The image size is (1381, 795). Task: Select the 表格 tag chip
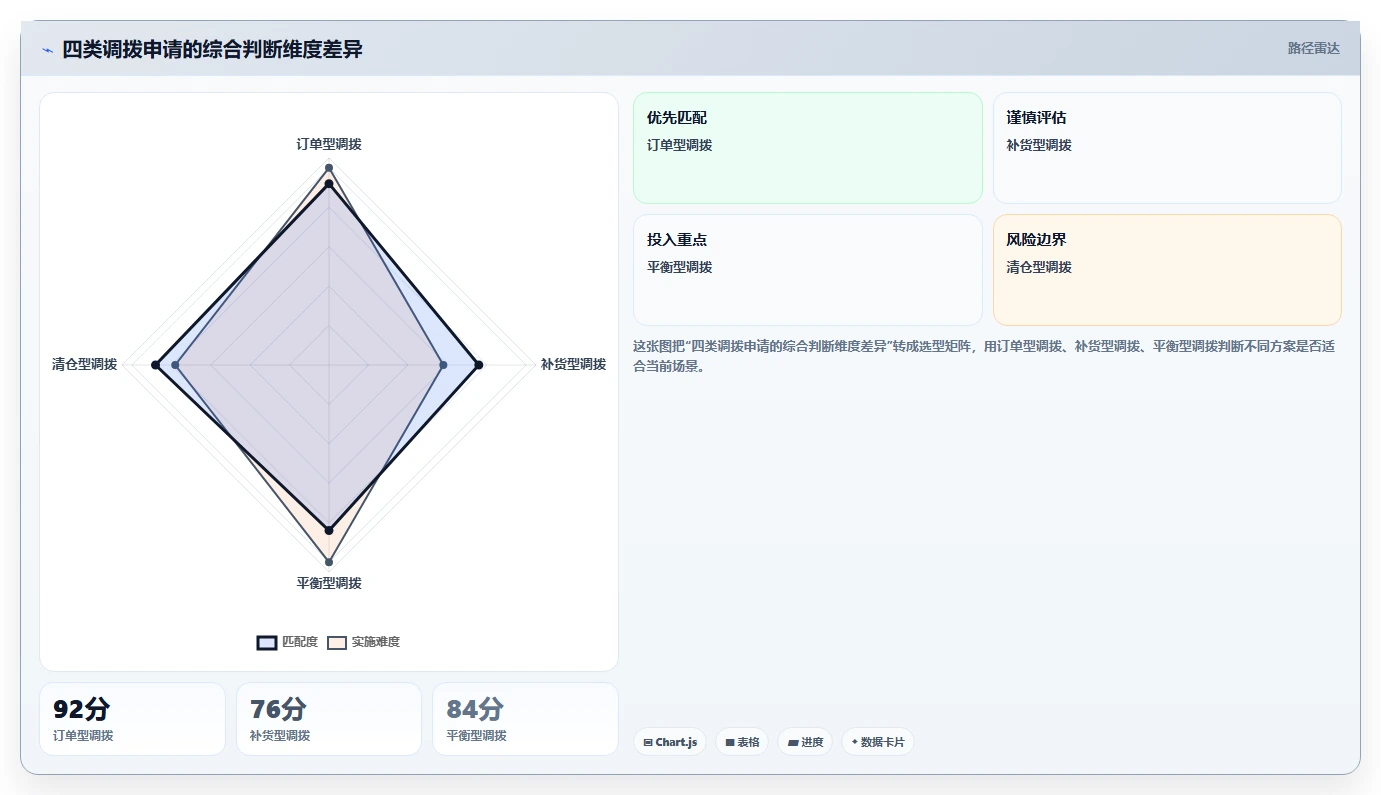pyautogui.click(x=742, y=742)
